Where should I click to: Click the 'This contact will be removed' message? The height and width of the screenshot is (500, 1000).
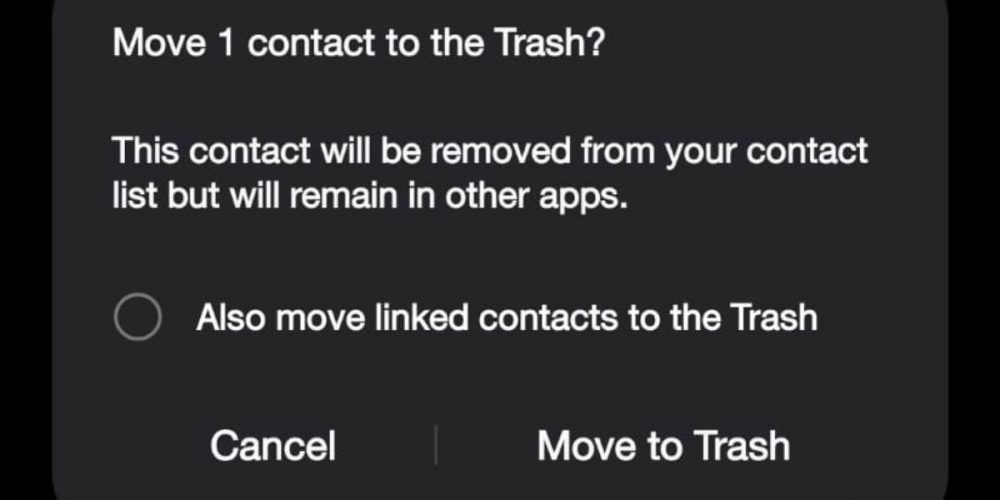pos(489,152)
